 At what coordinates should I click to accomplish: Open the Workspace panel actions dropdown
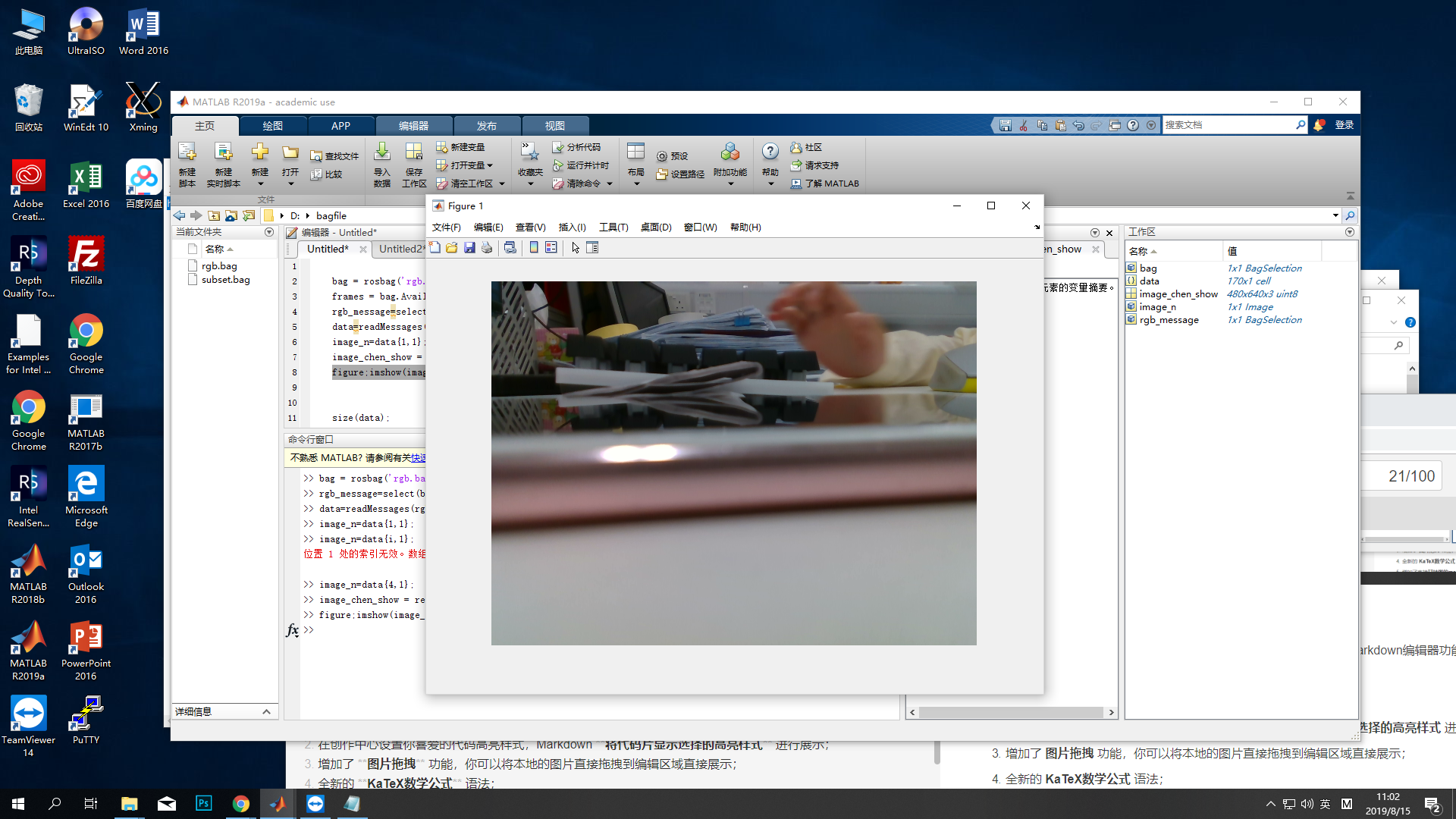tap(1349, 232)
